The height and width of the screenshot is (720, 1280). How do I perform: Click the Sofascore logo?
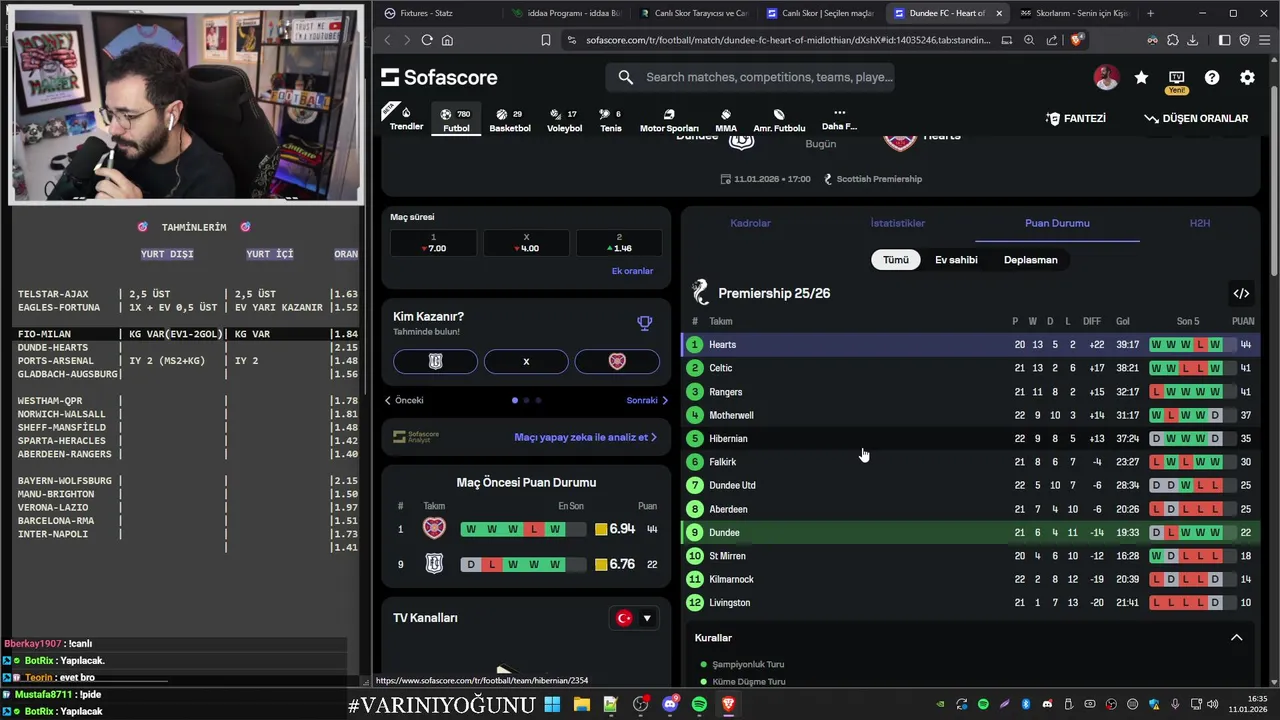pos(439,77)
